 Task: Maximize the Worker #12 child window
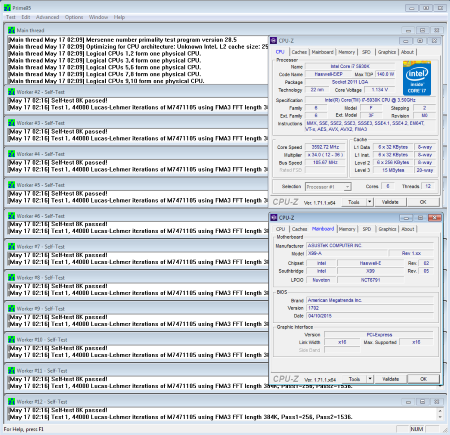coord(422,402)
